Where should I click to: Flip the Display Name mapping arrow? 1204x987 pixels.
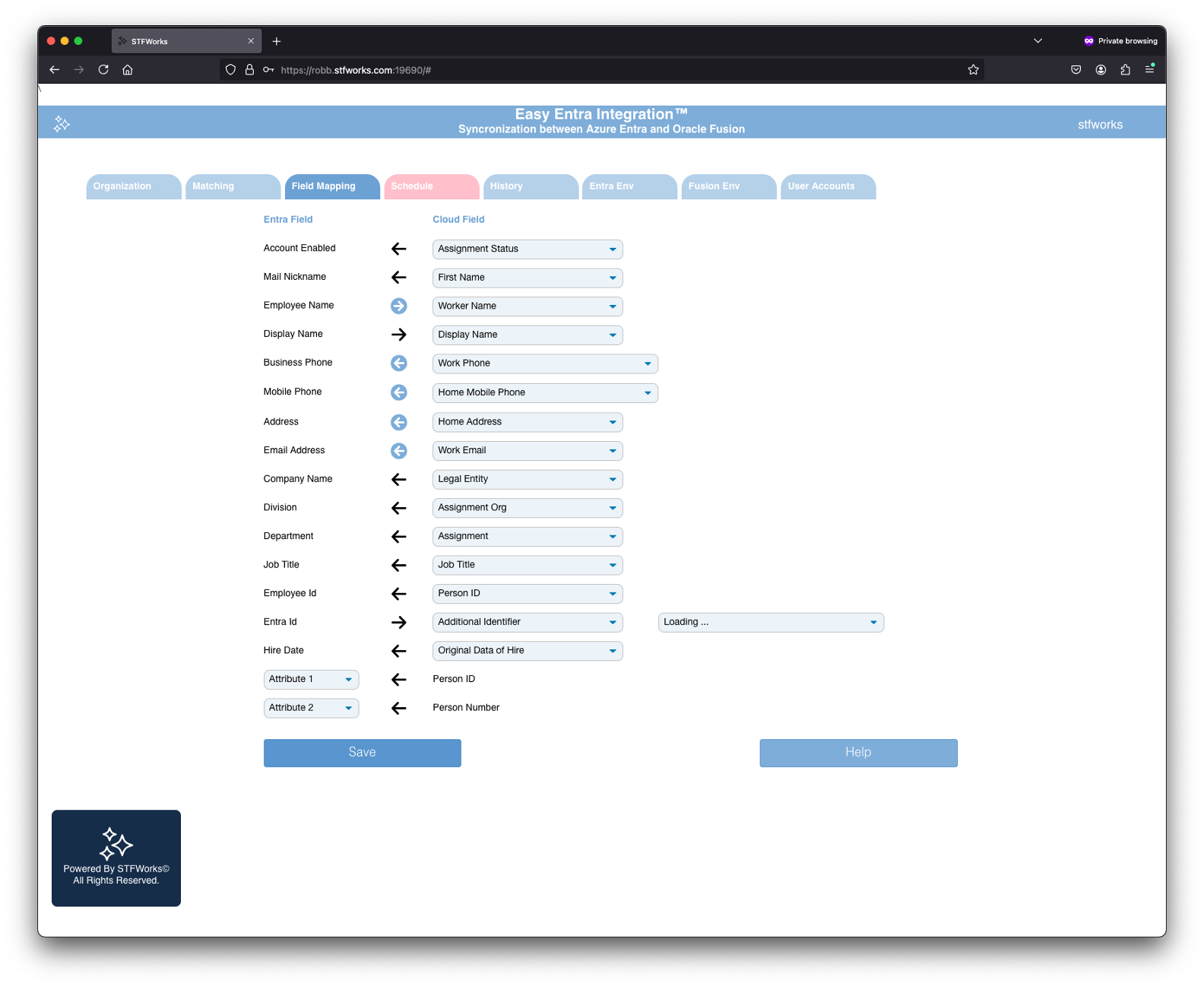pos(398,335)
